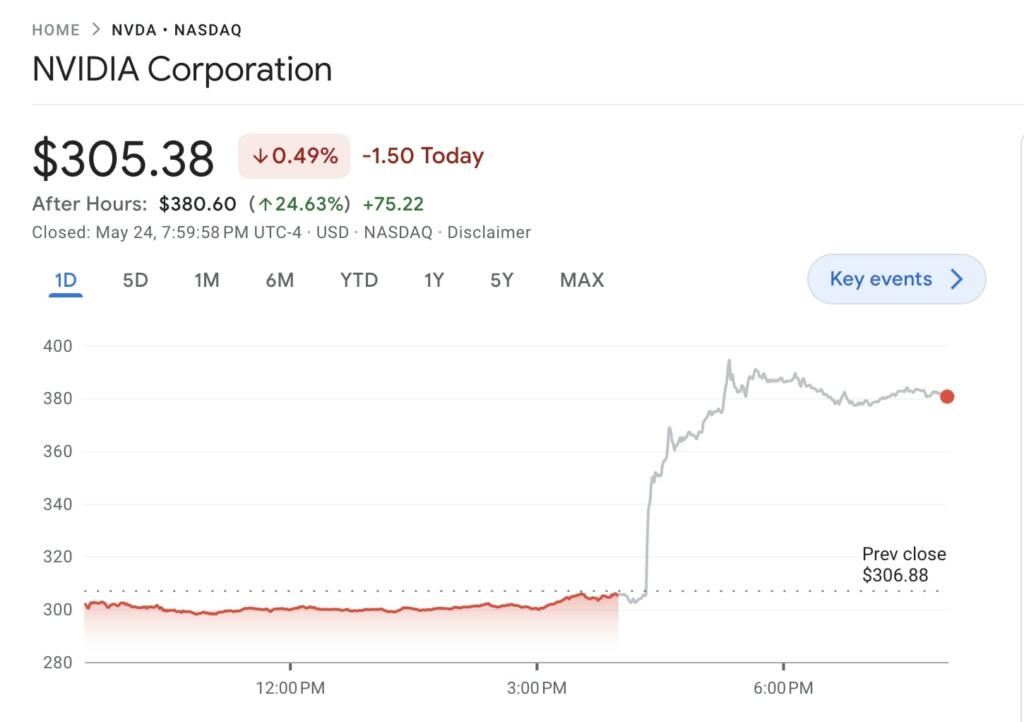Screen dimensions: 1024x722
Task: Click the NVIDIA Corporation heading
Action: [182, 68]
